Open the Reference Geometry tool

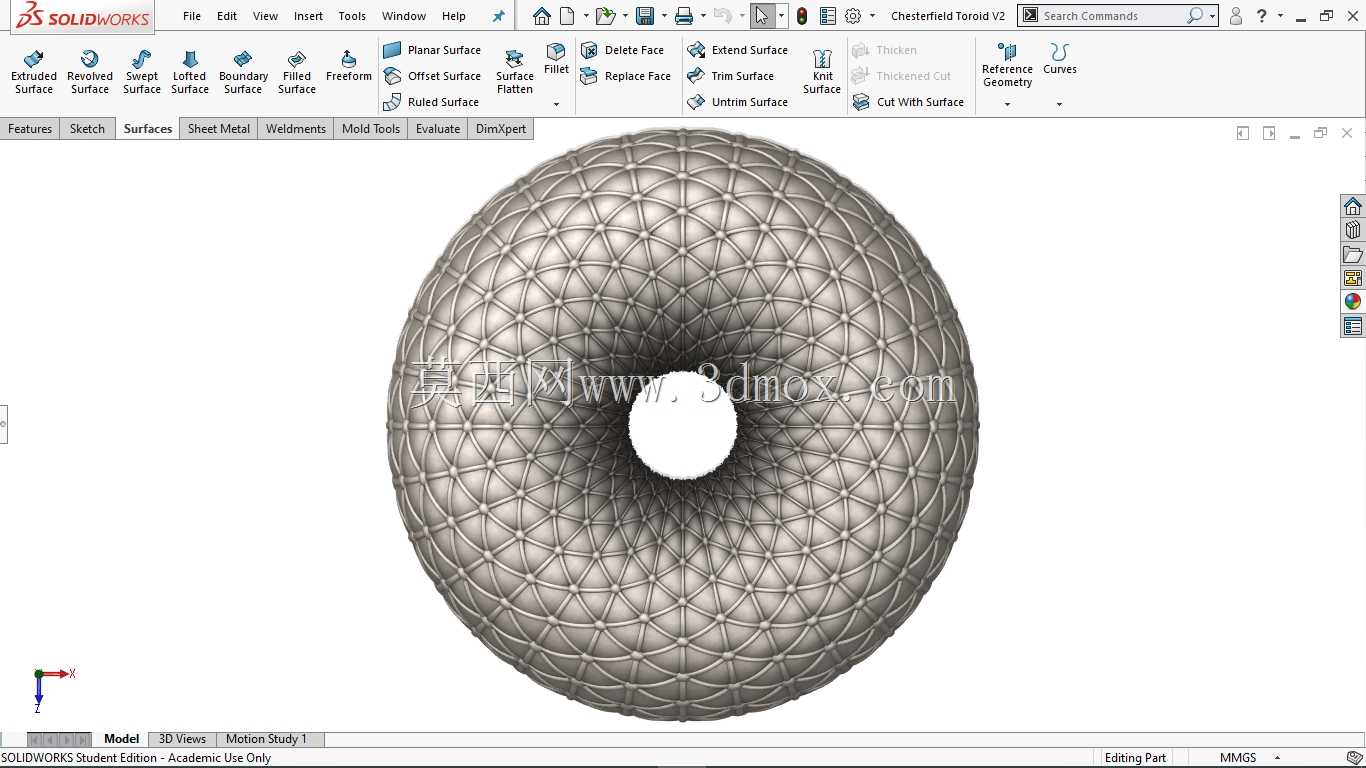[1007, 66]
